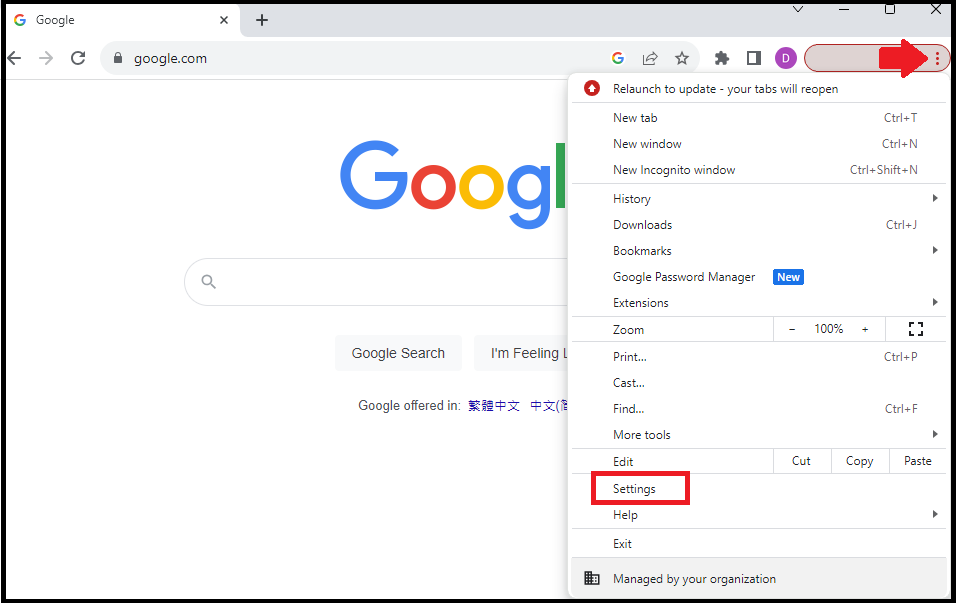
Task: View site info via the lock icon
Action: coord(118,58)
